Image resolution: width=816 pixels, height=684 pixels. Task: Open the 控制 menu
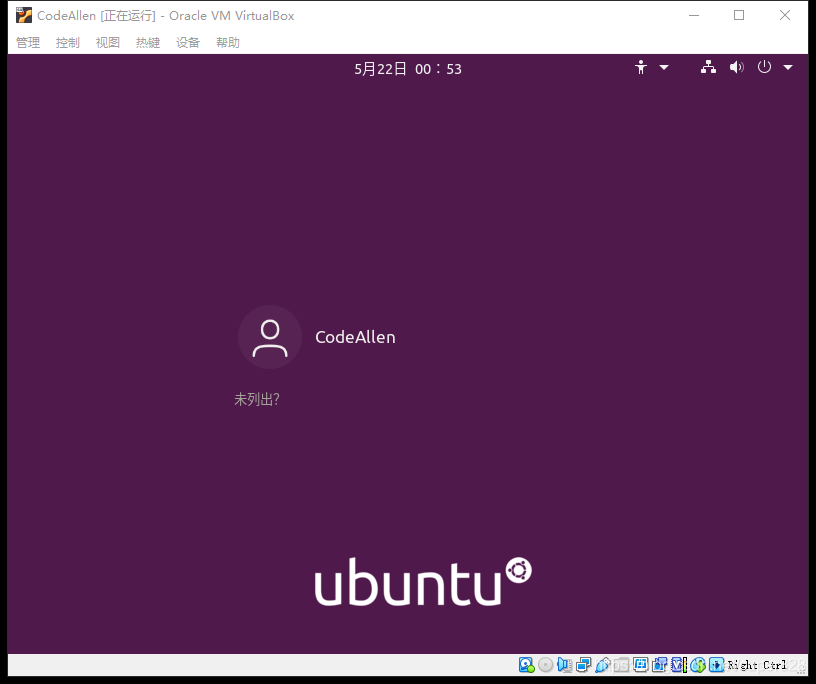tap(68, 43)
